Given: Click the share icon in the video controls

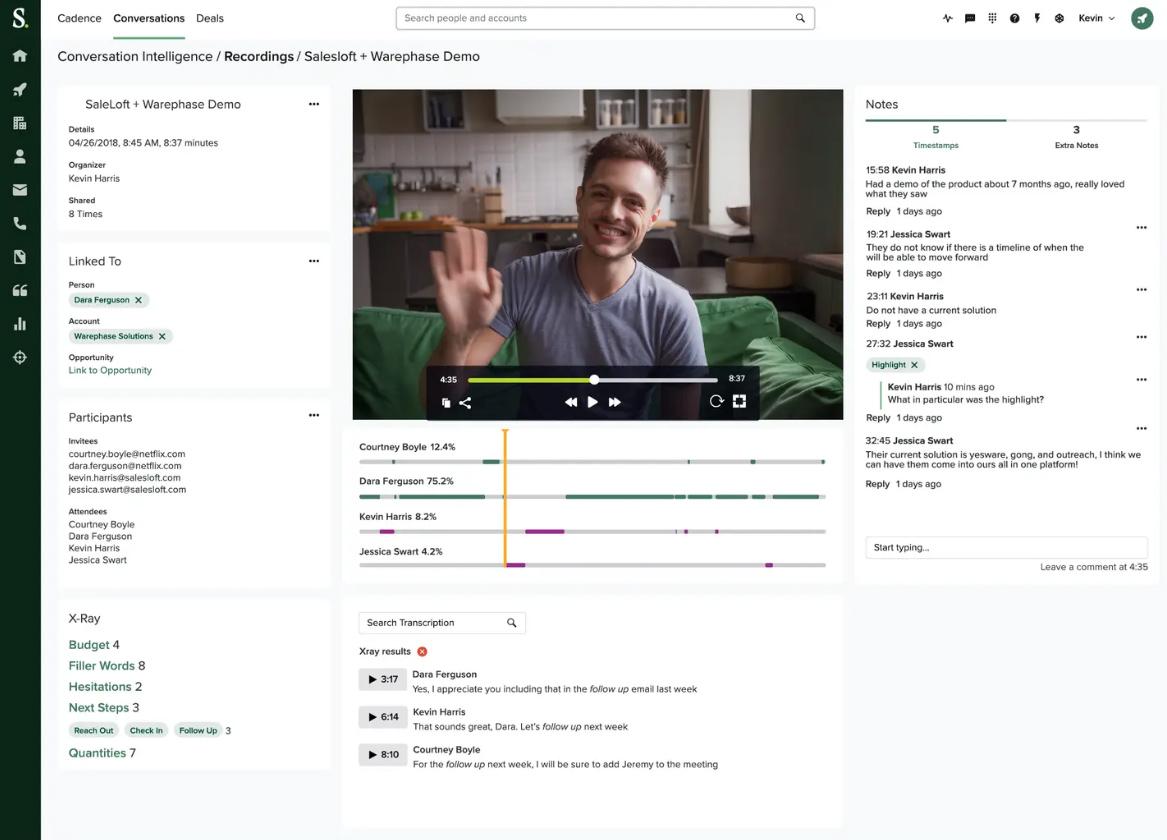Looking at the screenshot, I should 465,403.
